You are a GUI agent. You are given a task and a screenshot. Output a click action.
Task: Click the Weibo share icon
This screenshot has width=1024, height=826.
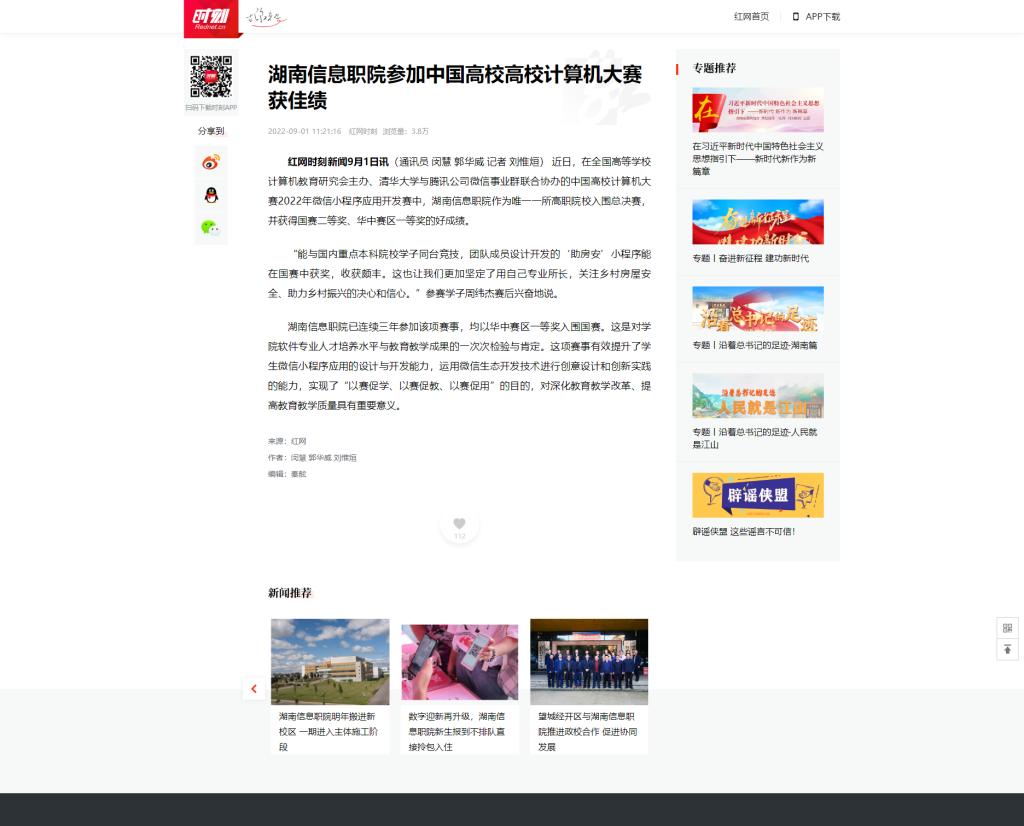[x=210, y=162]
